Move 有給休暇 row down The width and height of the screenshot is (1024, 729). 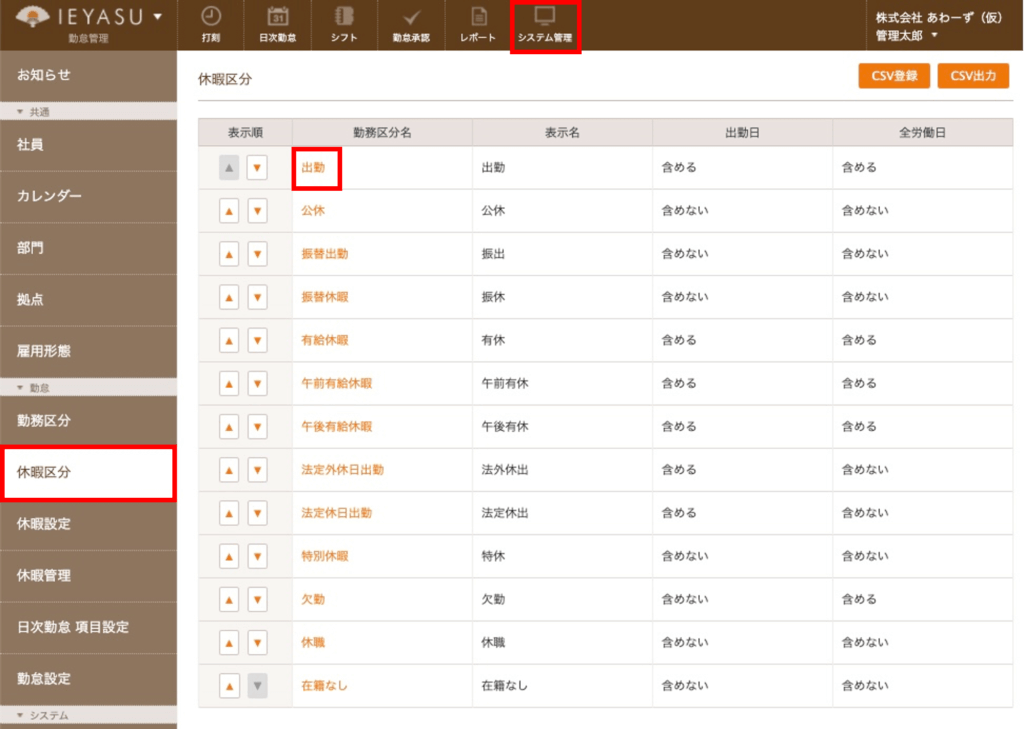coord(257,340)
